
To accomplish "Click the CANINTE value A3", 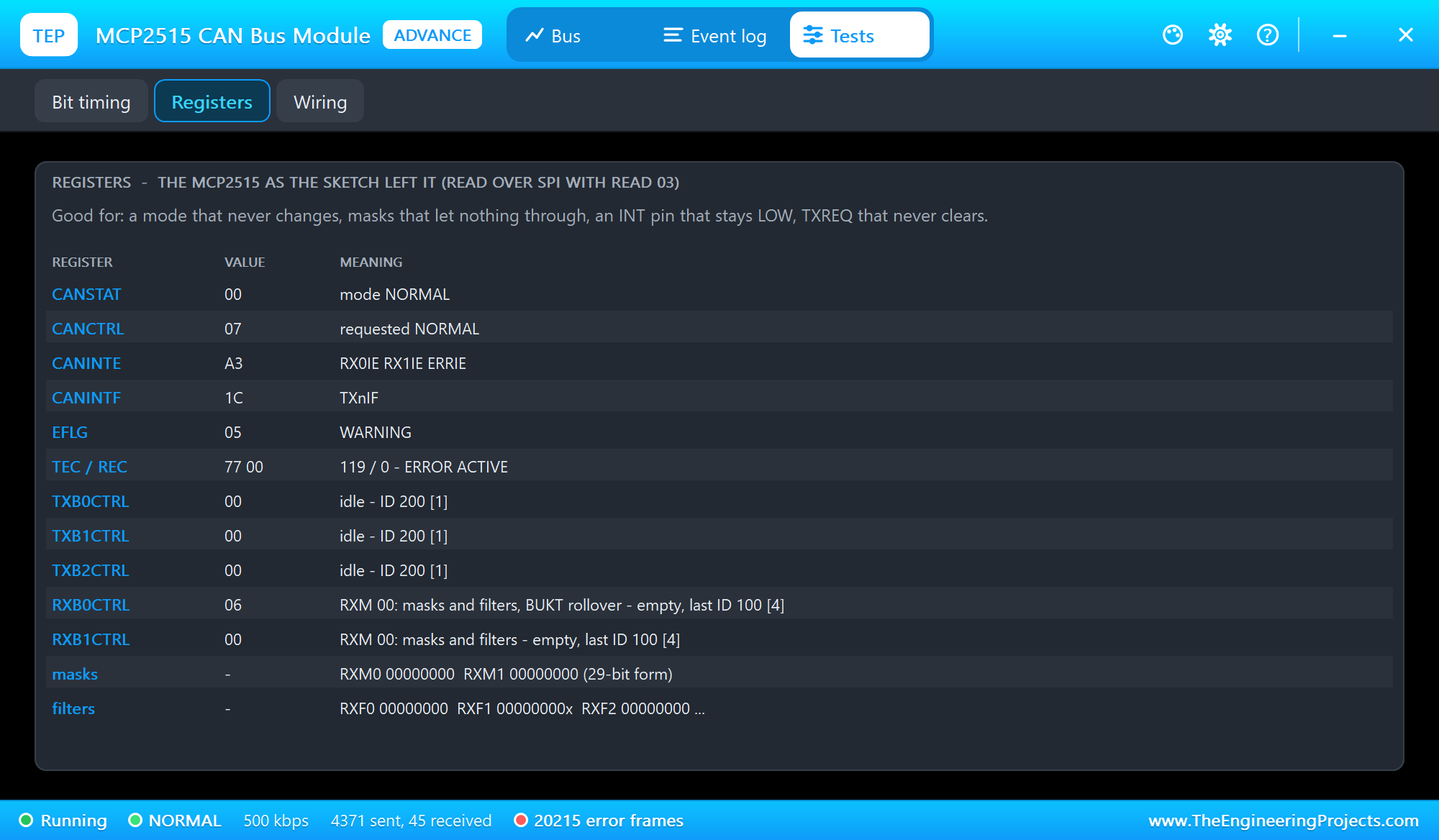I will [234, 363].
